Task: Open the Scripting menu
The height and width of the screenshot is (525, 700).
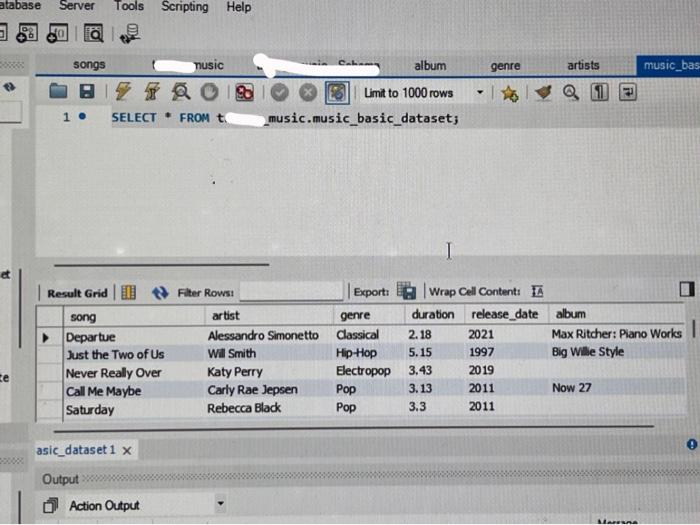Action: tap(185, 7)
